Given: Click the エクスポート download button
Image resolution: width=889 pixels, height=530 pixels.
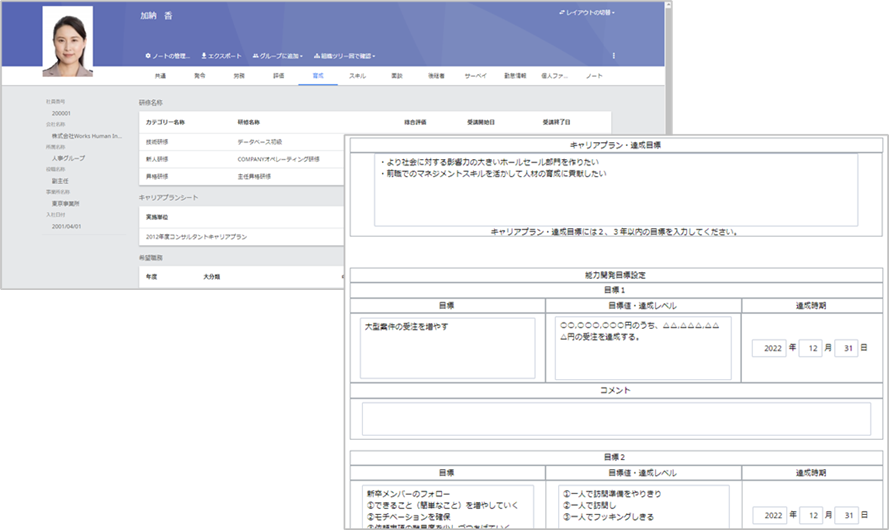Looking at the screenshot, I should click(x=221, y=56).
